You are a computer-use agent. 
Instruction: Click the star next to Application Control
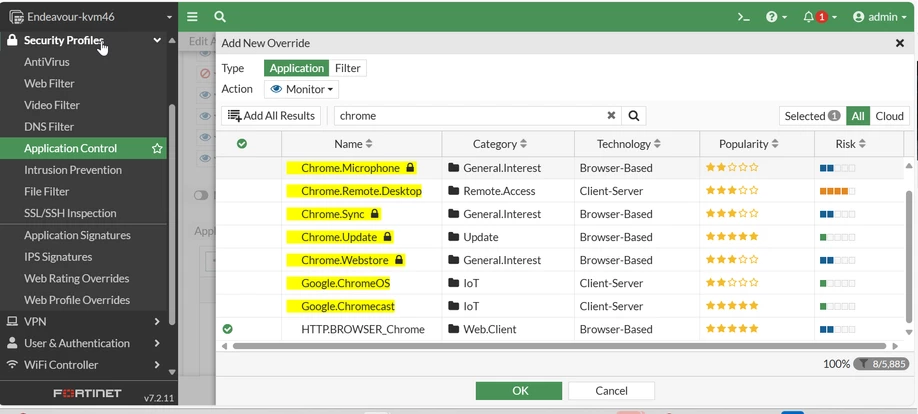pos(157,149)
